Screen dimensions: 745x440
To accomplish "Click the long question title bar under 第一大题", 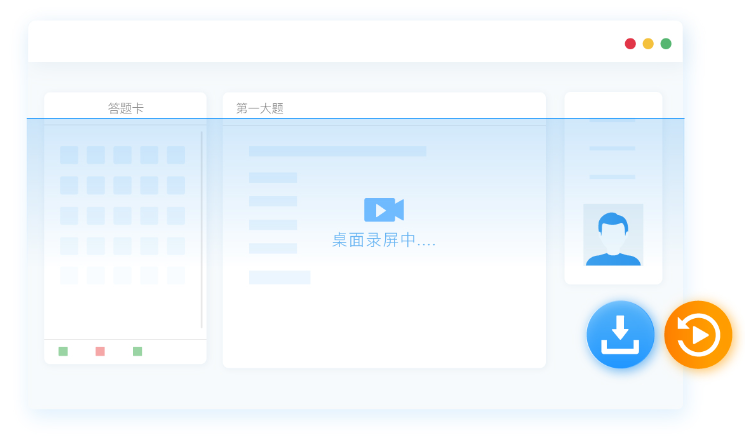I will pyautogui.click(x=337, y=151).
